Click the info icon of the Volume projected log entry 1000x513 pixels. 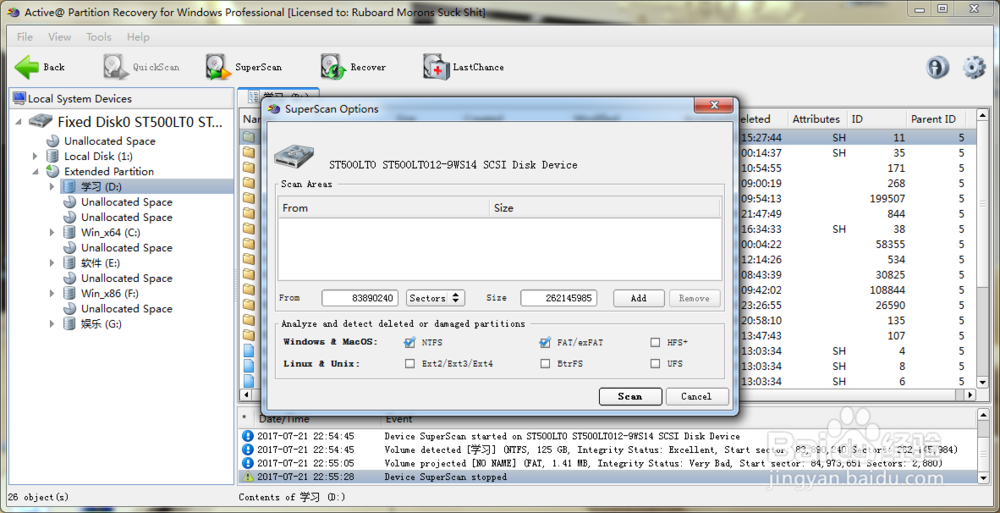pyautogui.click(x=247, y=463)
